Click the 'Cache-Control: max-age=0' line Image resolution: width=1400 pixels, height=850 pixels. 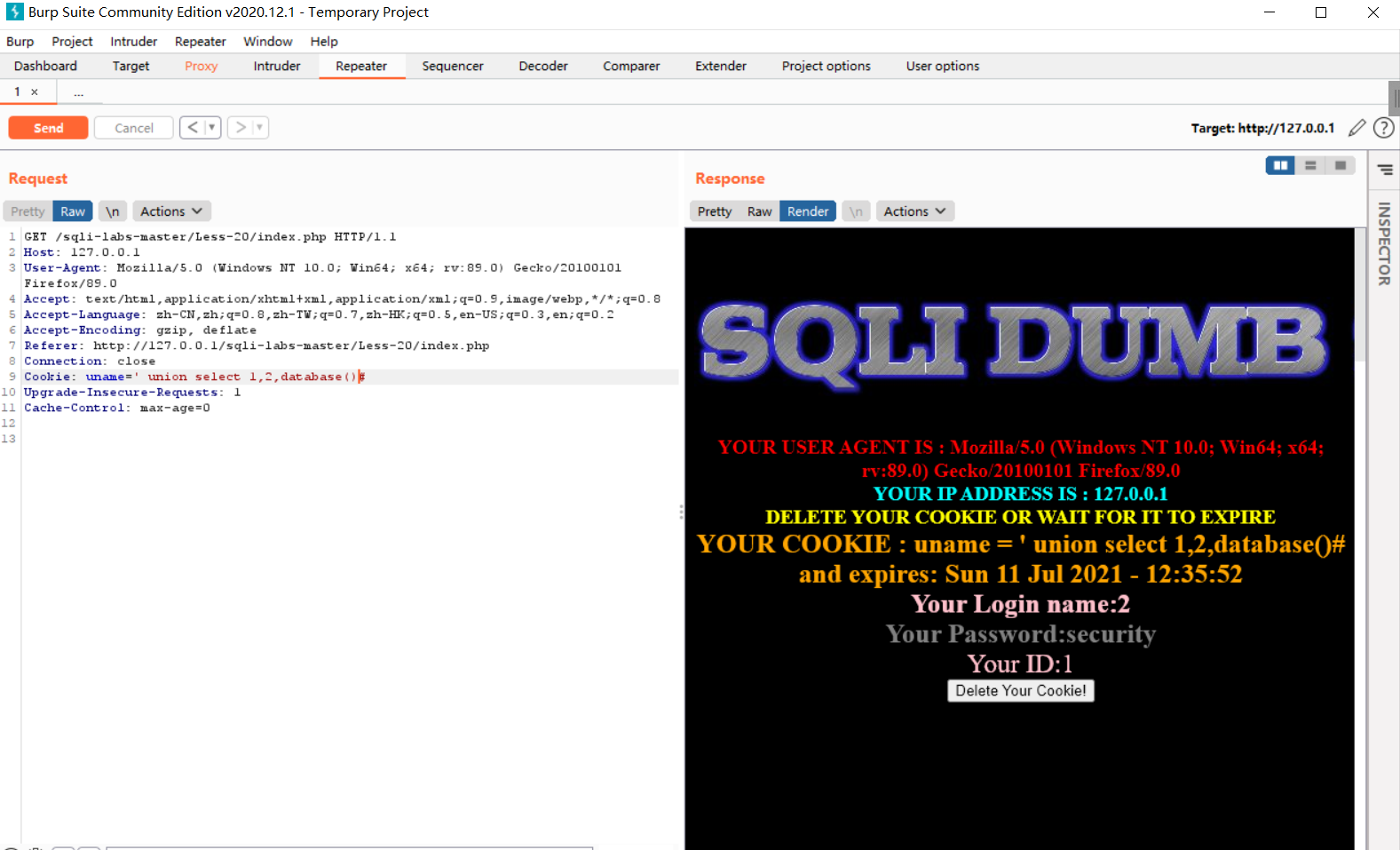click(x=117, y=408)
